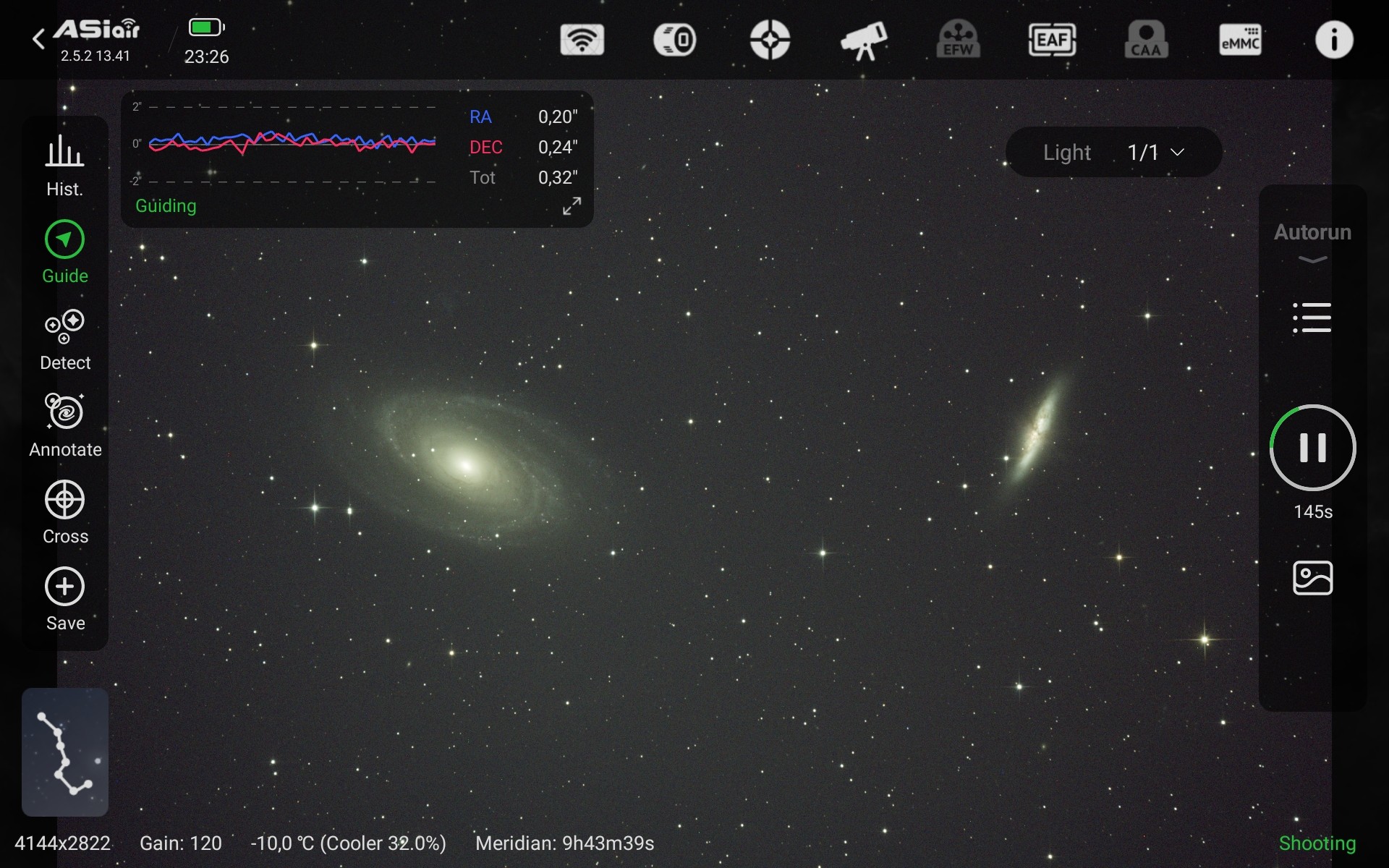1389x868 pixels.
Task: Click the Shooting status text
Action: click(1317, 843)
